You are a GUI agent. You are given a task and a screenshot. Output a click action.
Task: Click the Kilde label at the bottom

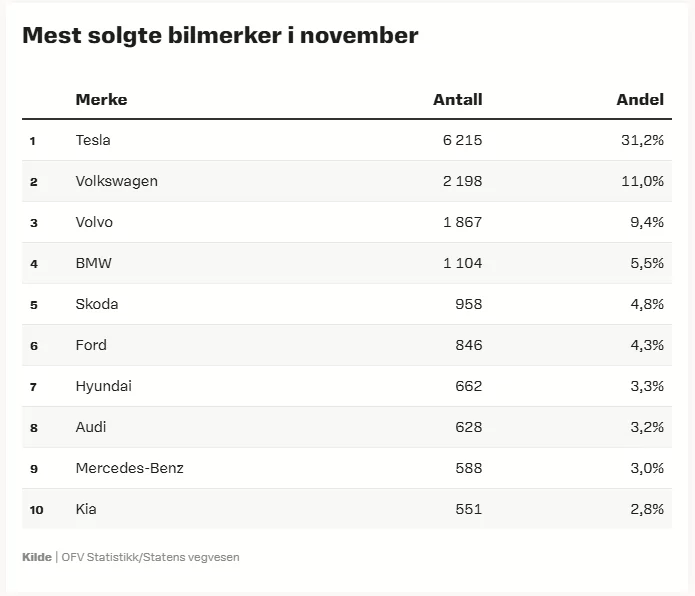click(36, 557)
